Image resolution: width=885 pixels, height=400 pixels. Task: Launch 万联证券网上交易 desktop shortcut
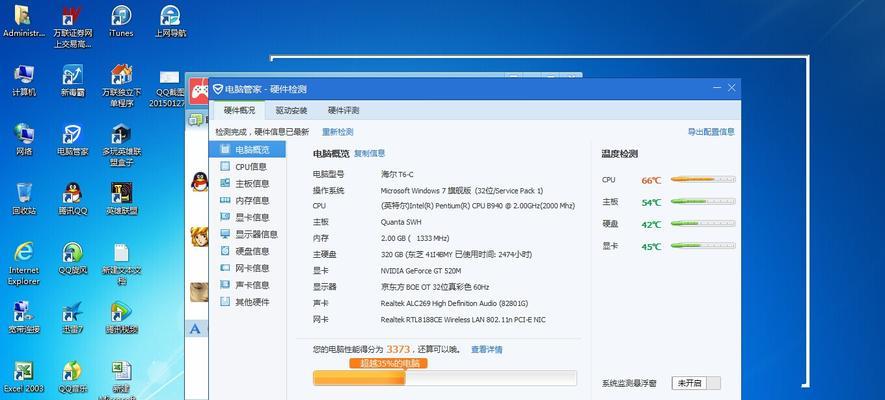tap(72, 27)
